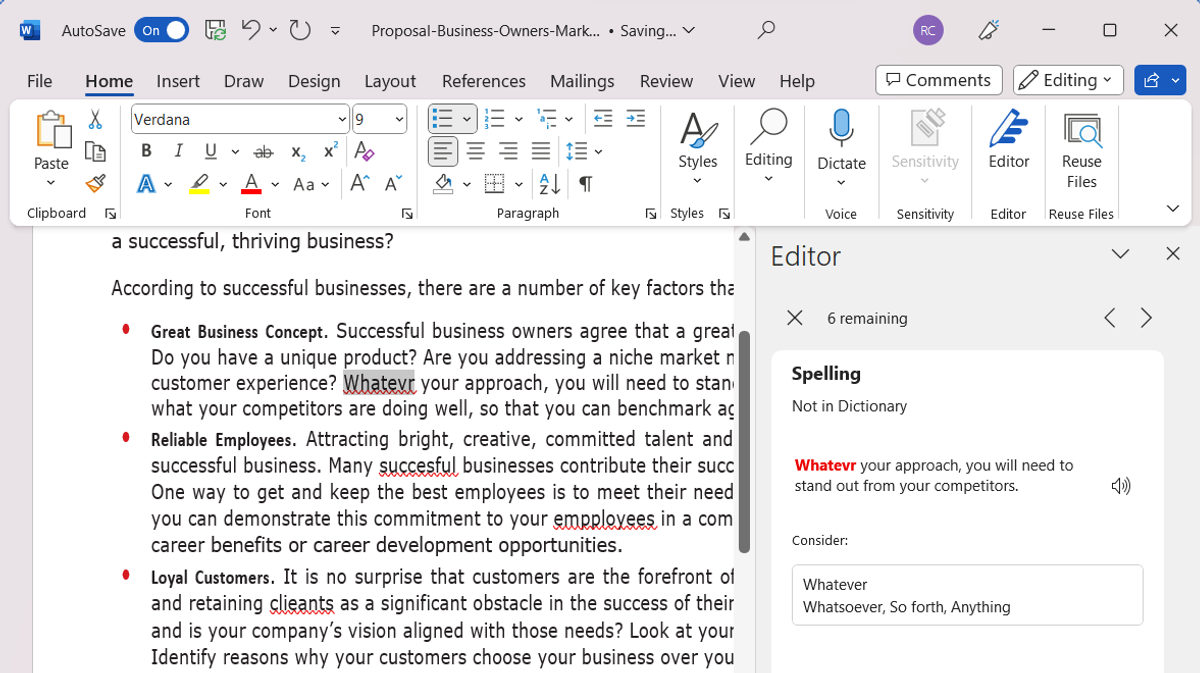Image resolution: width=1200 pixels, height=673 pixels.
Task: Apply strikethrough formatting
Action: tap(262, 151)
